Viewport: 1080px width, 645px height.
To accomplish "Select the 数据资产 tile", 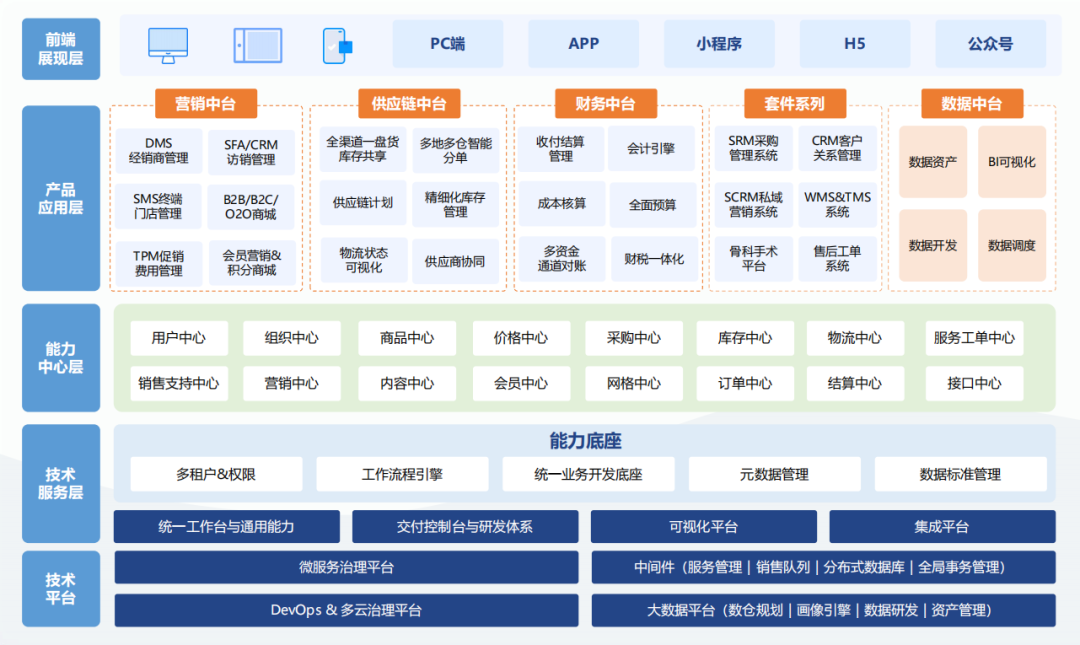I will click(933, 162).
